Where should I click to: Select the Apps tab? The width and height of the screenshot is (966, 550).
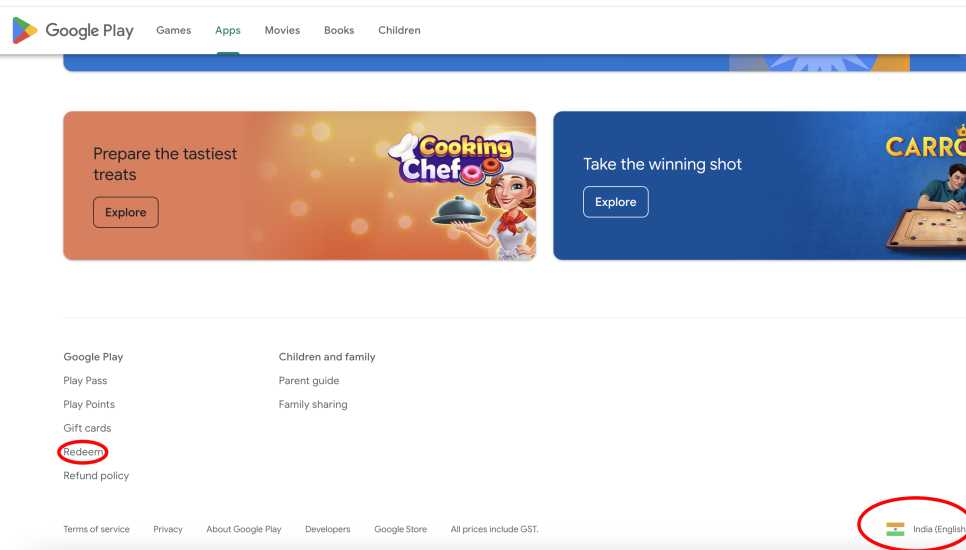(x=227, y=30)
